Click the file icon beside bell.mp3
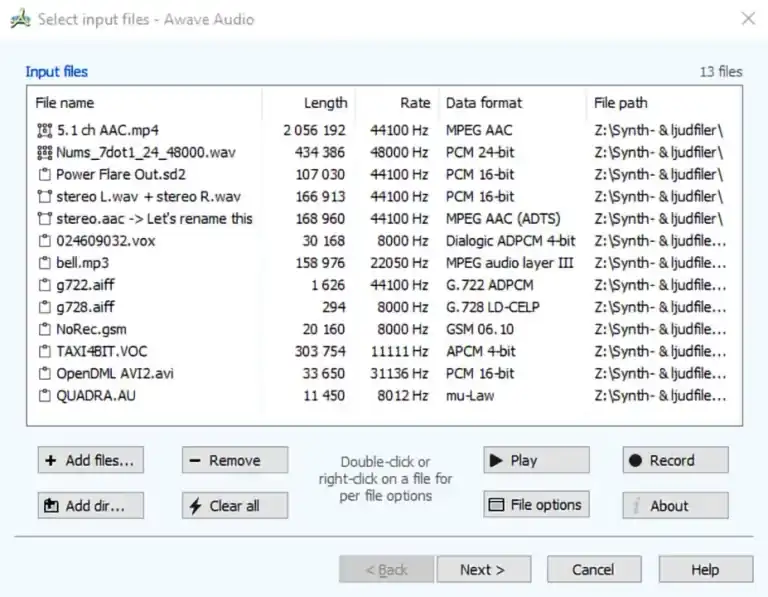 click(x=45, y=263)
